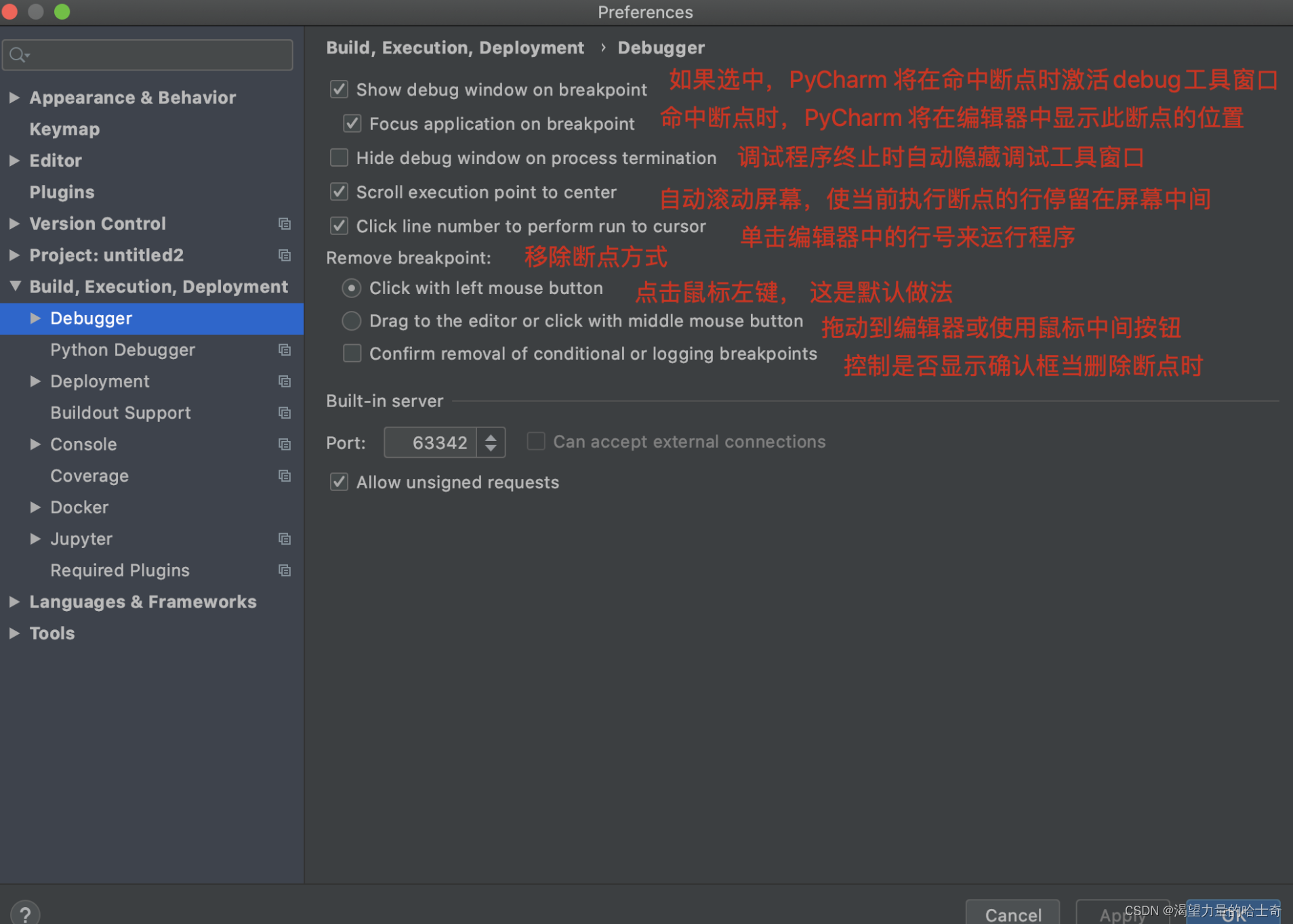Expand the Jupyter subtree arrow
1293x924 pixels.
(35, 539)
